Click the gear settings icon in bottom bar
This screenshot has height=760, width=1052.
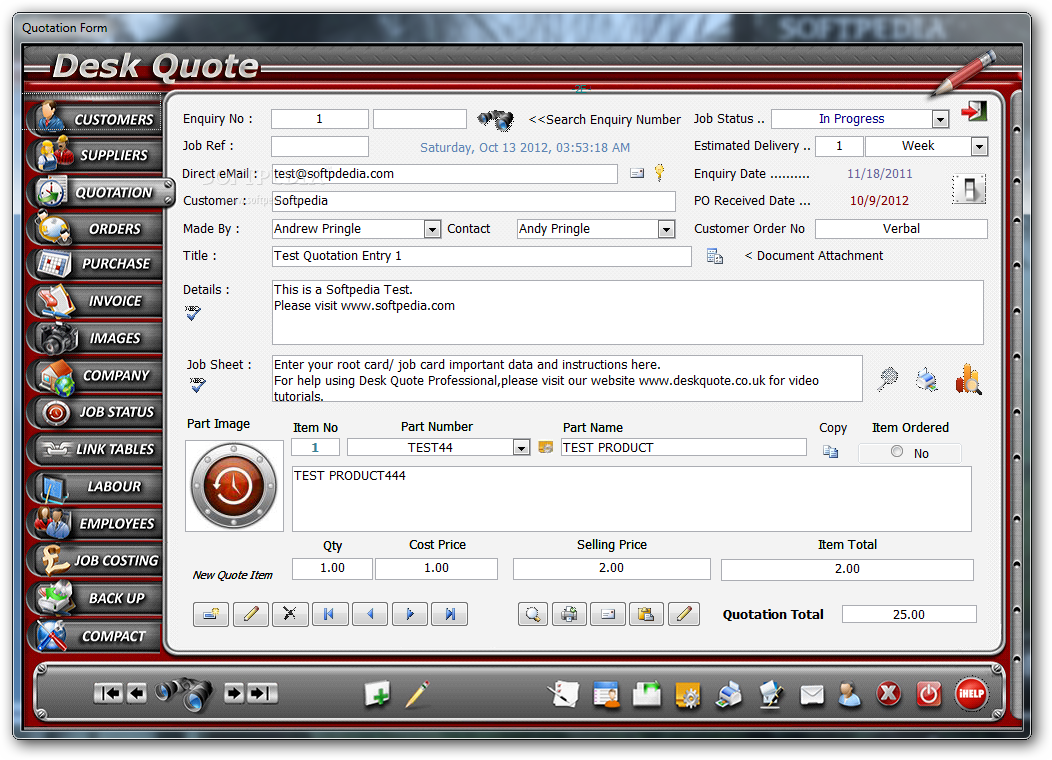coord(688,695)
